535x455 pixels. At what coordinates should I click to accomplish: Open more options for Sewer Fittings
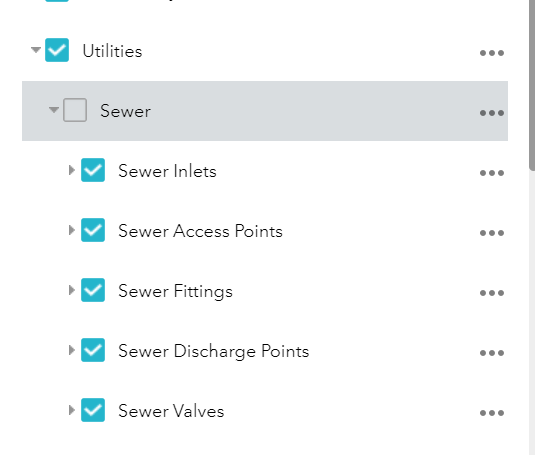(492, 293)
